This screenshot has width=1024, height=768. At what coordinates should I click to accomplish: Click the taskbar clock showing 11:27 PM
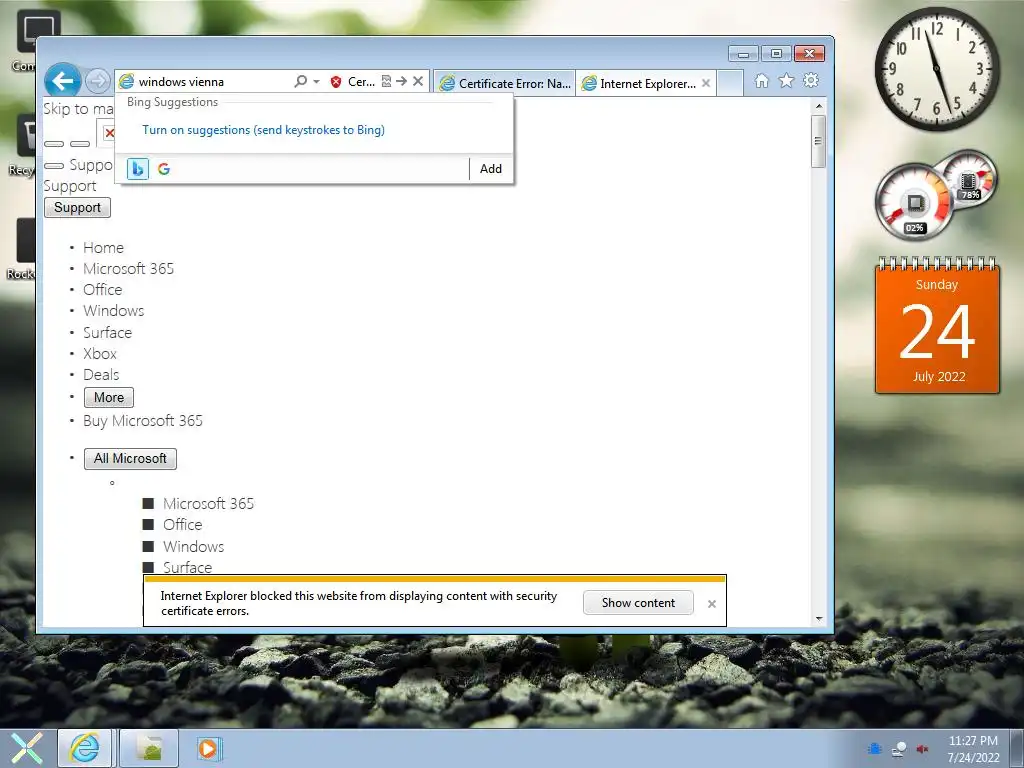[x=973, y=748]
